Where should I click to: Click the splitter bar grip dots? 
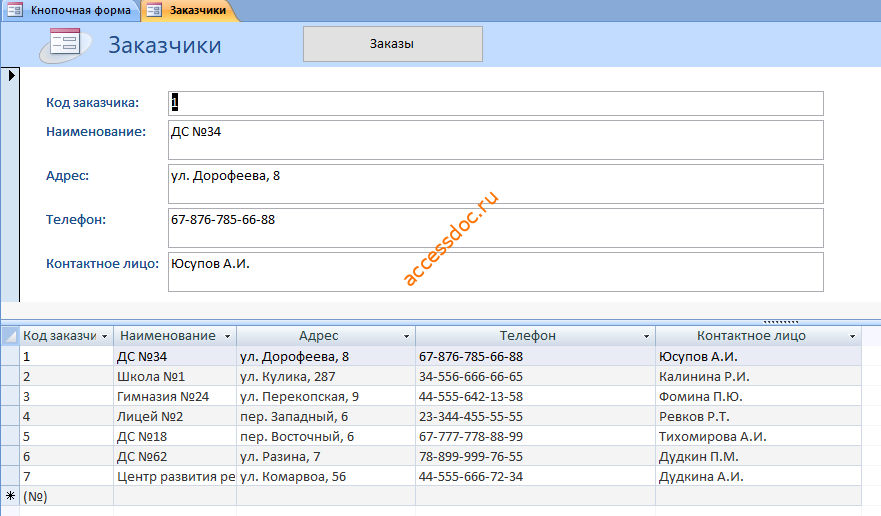pyautogui.click(x=781, y=322)
